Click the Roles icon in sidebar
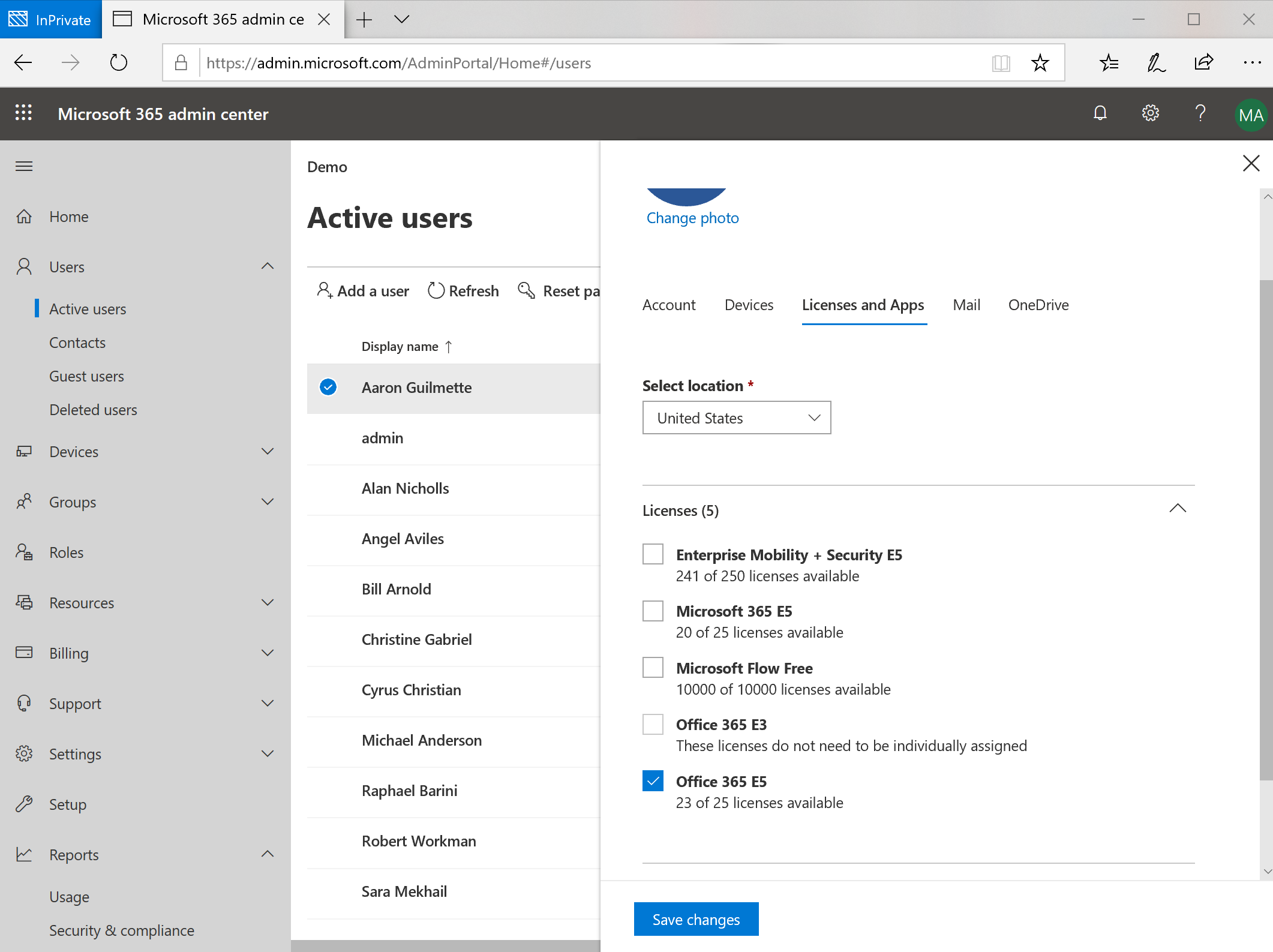Screen dimensions: 1273x952 [24, 552]
